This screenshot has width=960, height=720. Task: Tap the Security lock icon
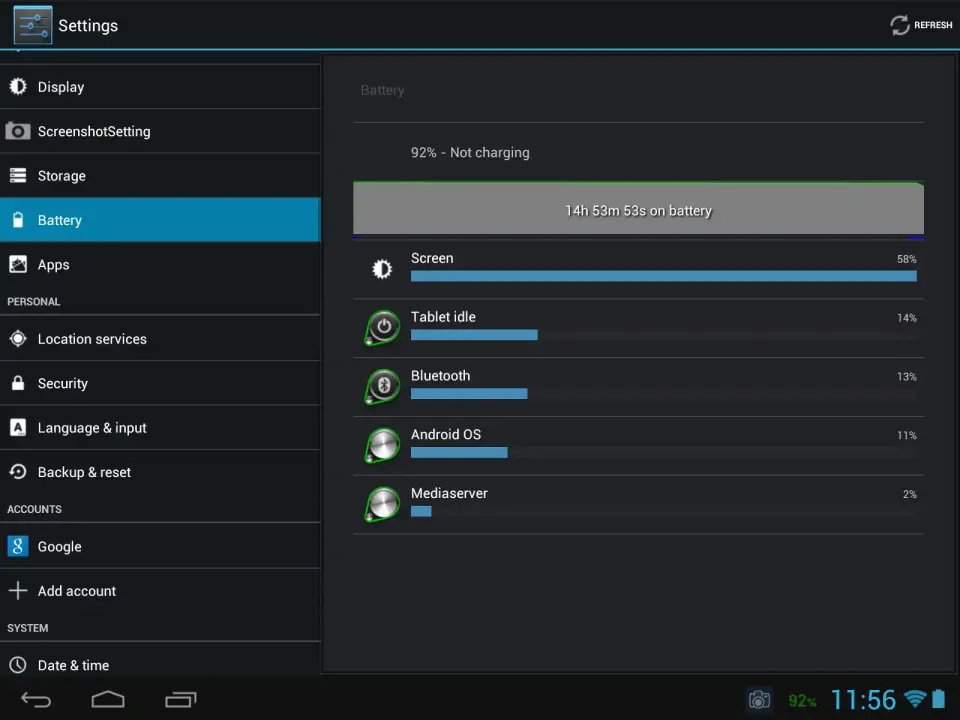(x=18, y=384)
